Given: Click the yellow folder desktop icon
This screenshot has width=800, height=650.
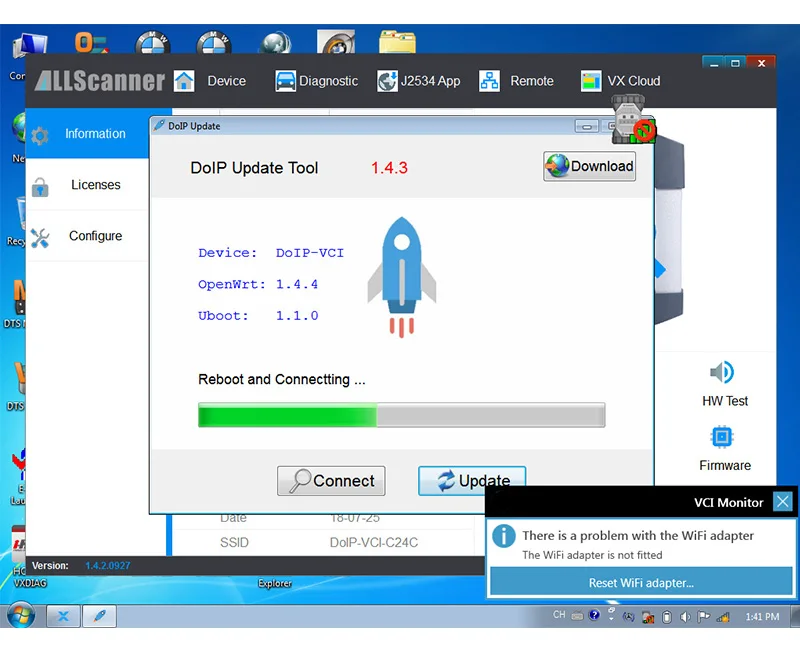Looking at the screenshot, I should click(x=397, y=42).
